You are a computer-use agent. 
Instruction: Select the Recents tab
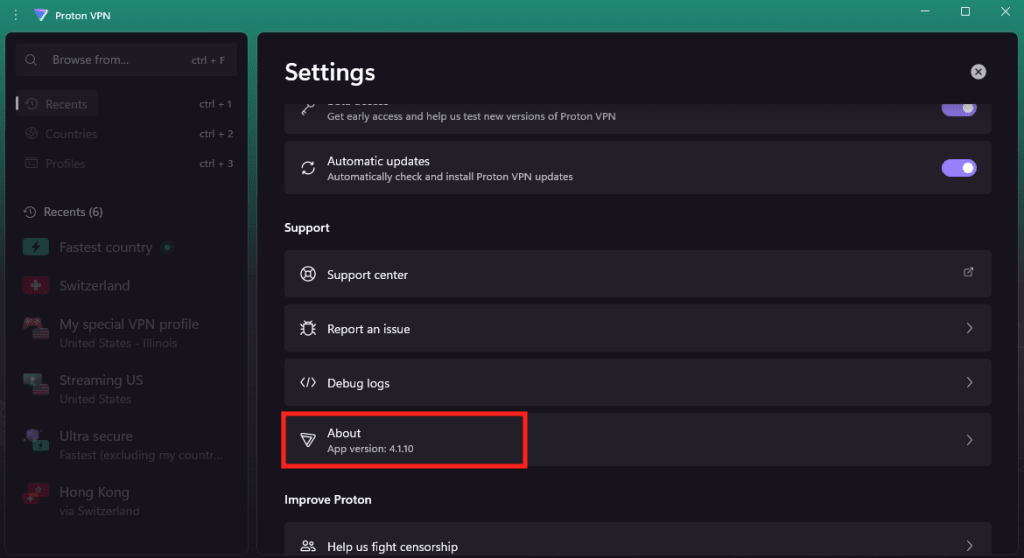pyautogui.click(x=57, y=104)
